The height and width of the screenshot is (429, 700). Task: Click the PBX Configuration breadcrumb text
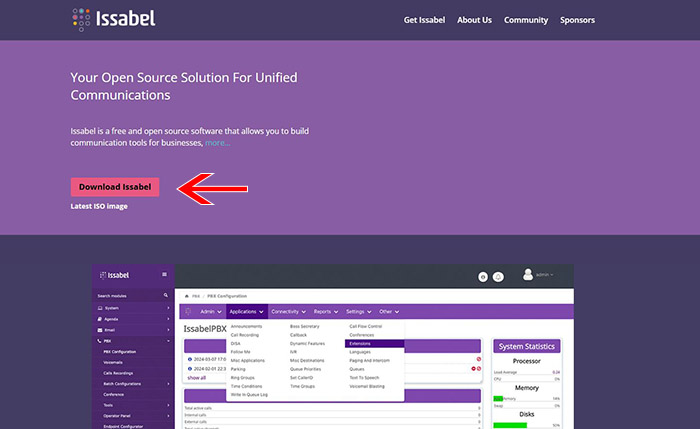point(227,296)
